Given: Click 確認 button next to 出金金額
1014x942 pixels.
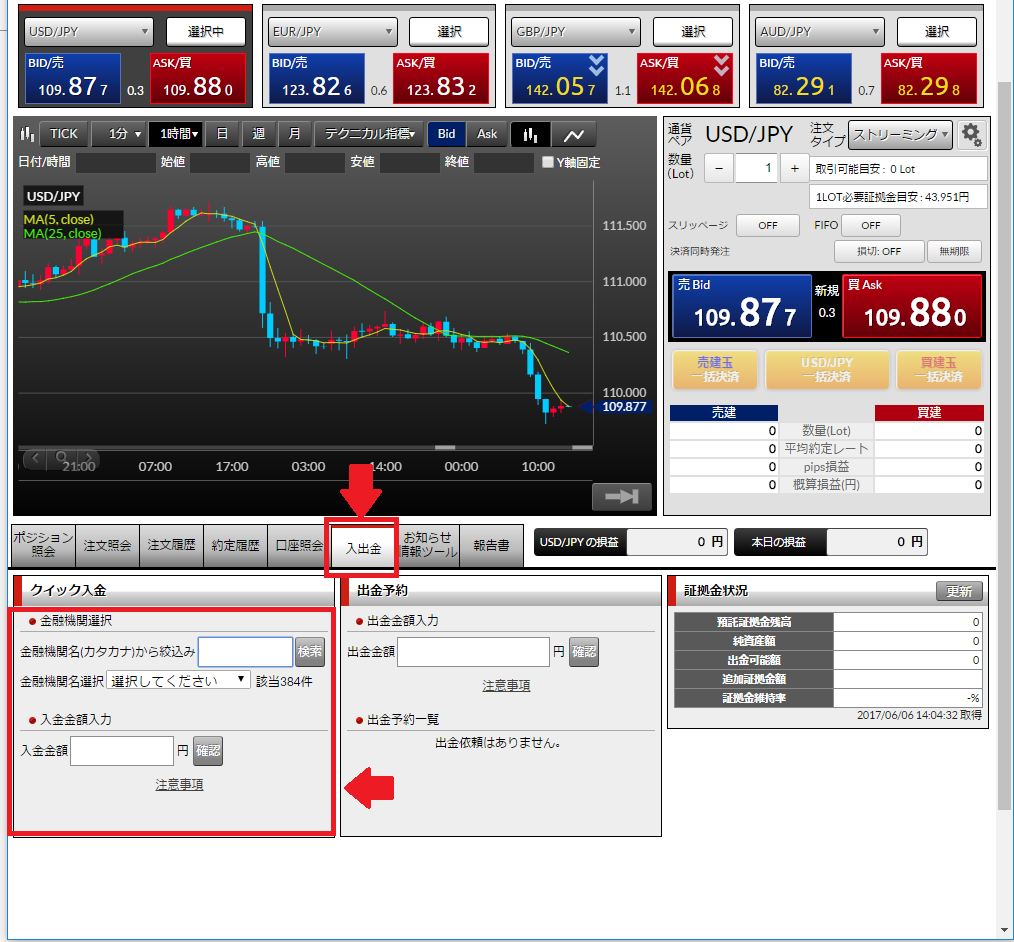Looking at the screenshot, I should click(x=583, y=652).
